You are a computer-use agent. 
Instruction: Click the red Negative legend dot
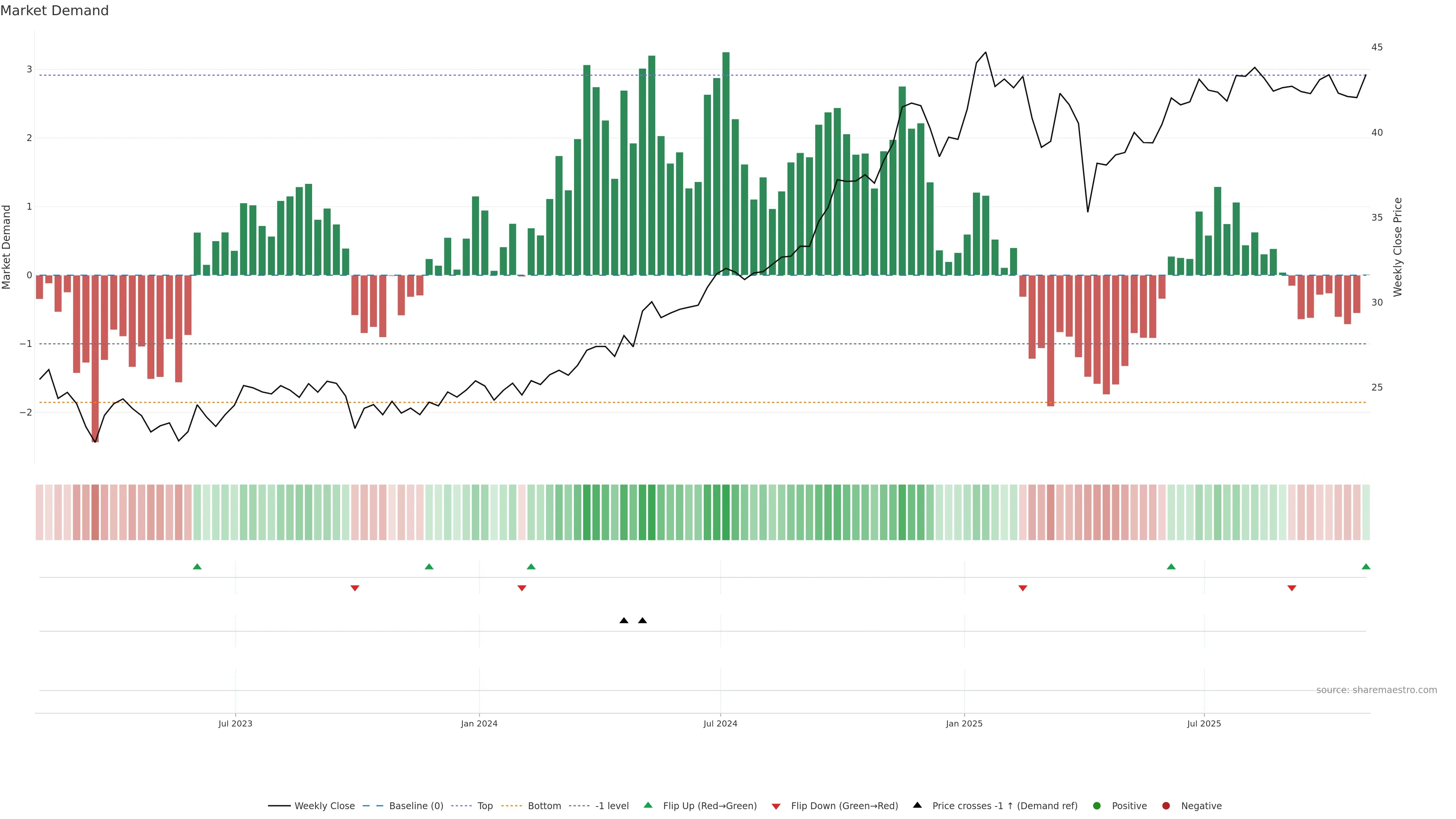[1166, 806]
